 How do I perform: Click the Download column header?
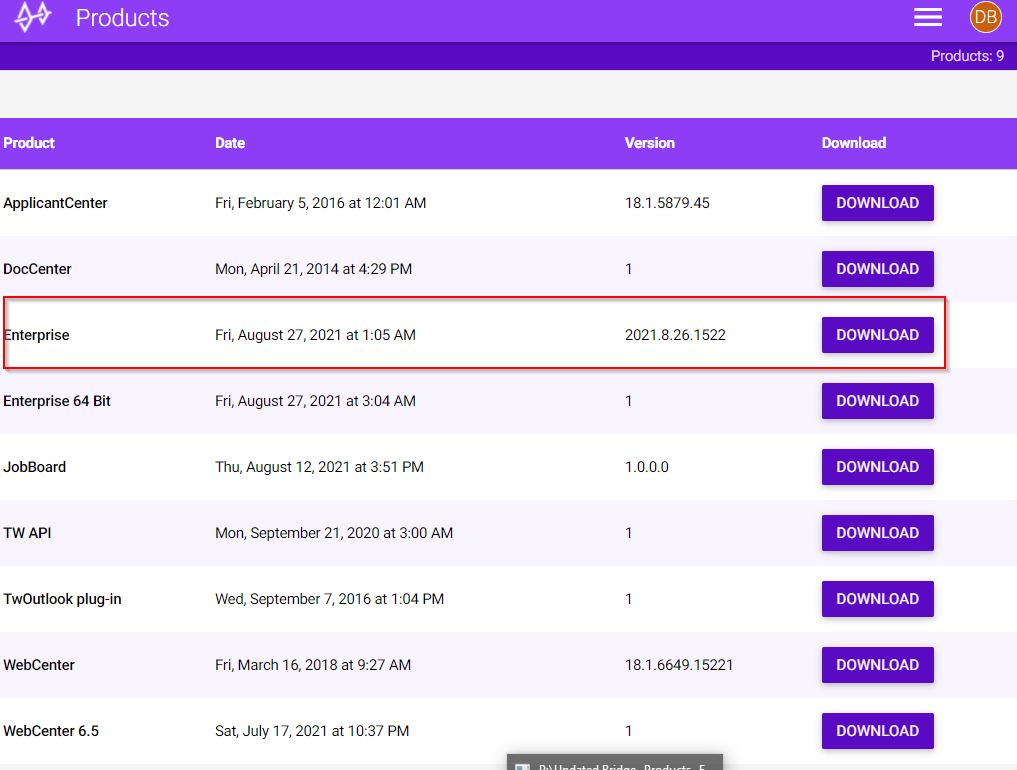(x=854, y=143)
